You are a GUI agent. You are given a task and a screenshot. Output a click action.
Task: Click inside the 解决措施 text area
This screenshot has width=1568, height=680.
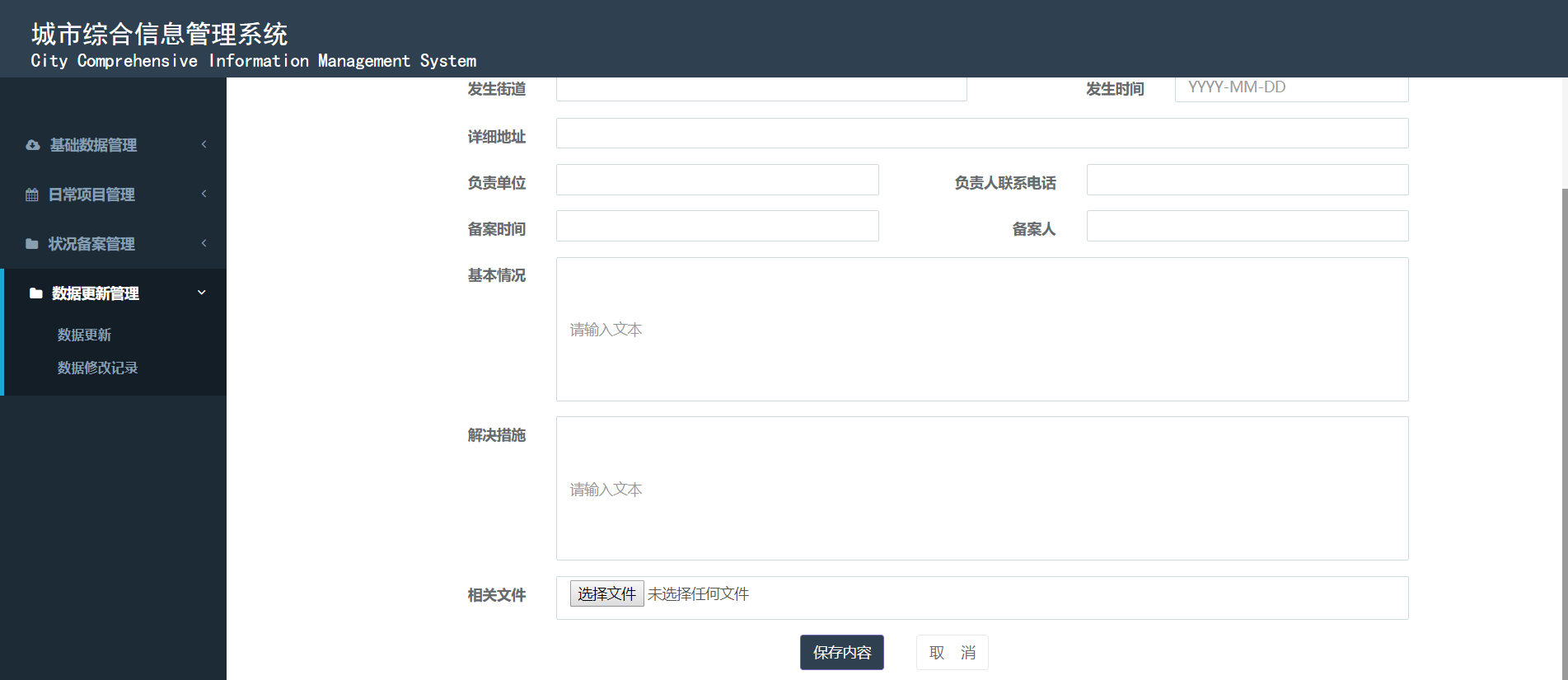tap(981, 489)
